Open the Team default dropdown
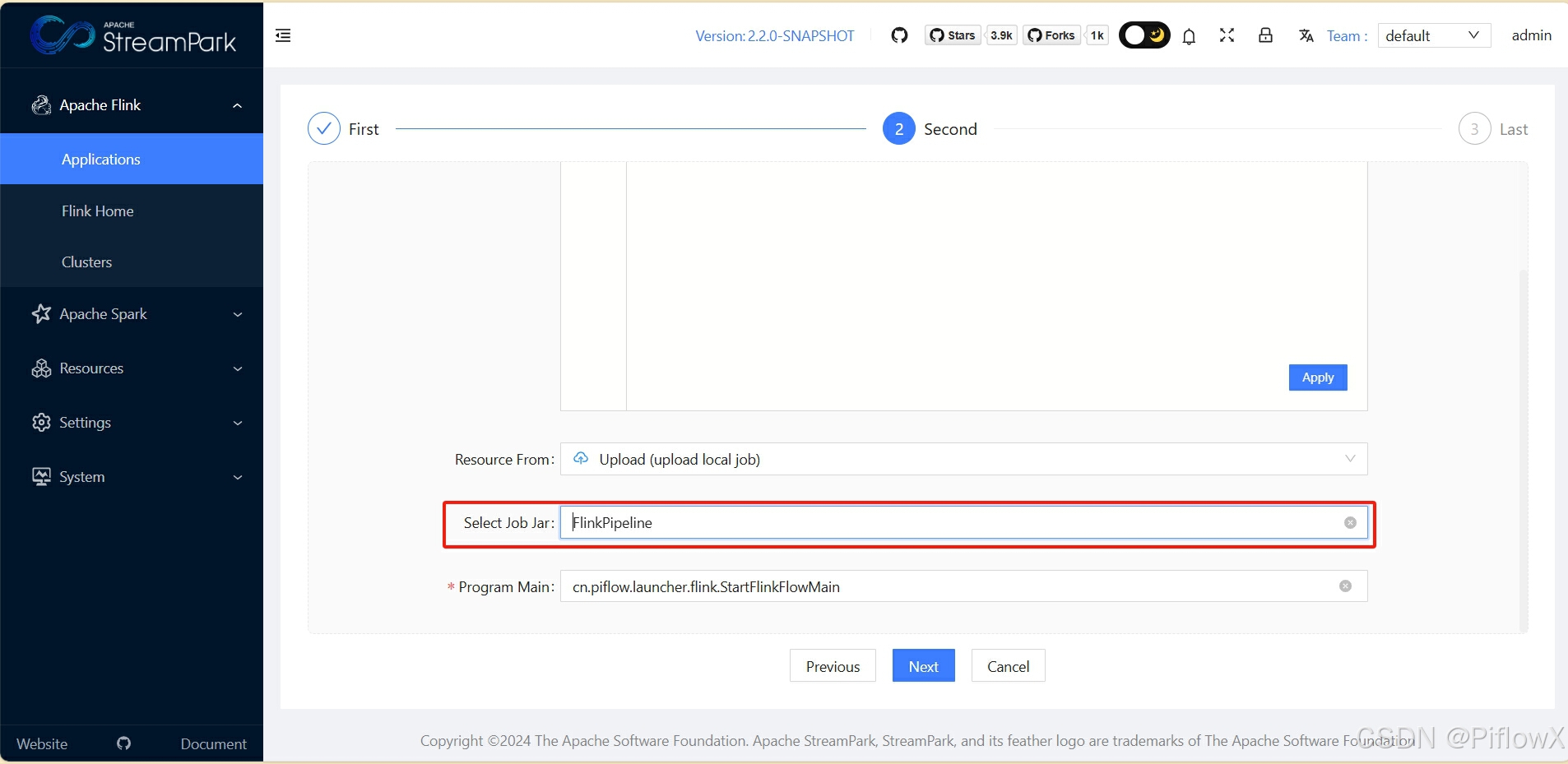This screenshot has width=1568, height=764. [1434, 35]
